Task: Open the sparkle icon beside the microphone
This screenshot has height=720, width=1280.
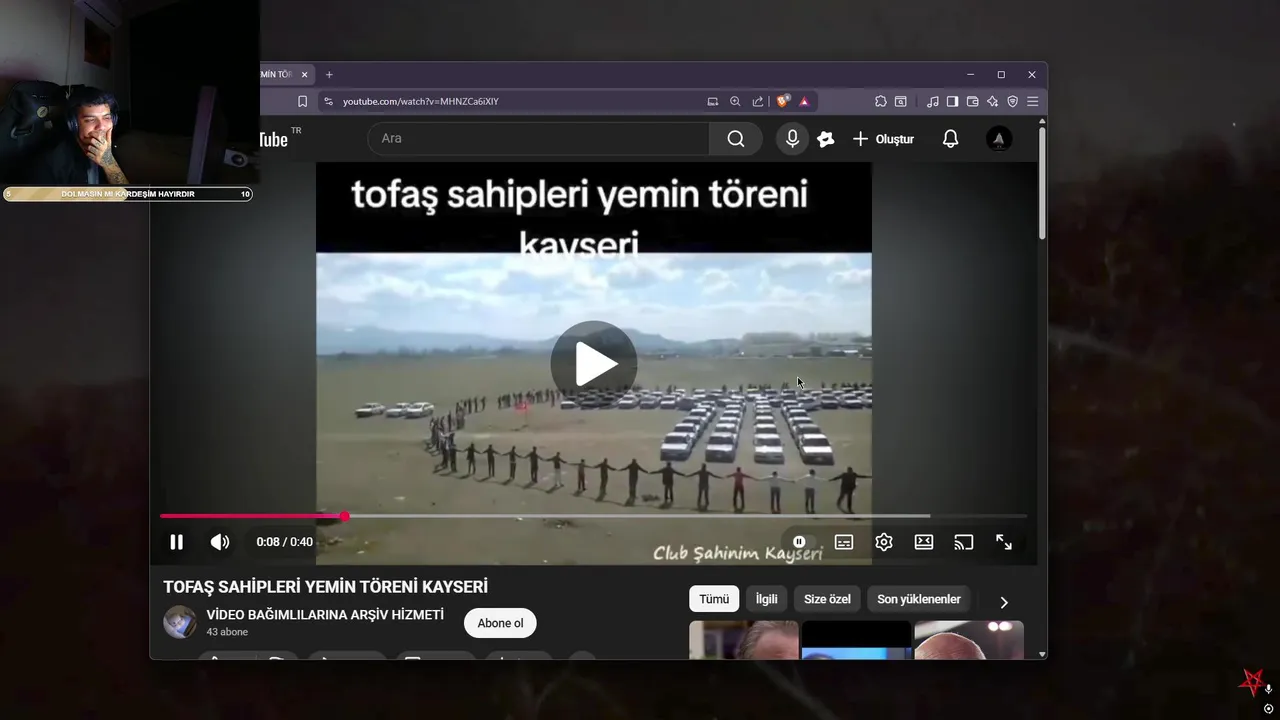Action: [826, 139]
